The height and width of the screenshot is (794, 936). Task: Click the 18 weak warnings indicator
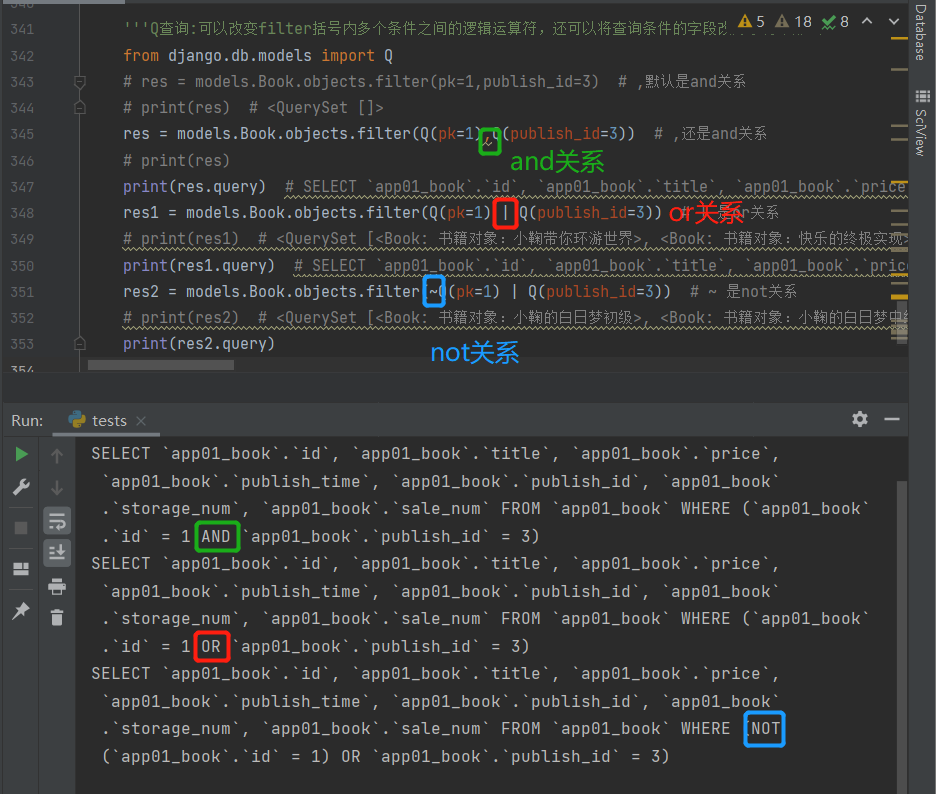(x=793, y=22)
